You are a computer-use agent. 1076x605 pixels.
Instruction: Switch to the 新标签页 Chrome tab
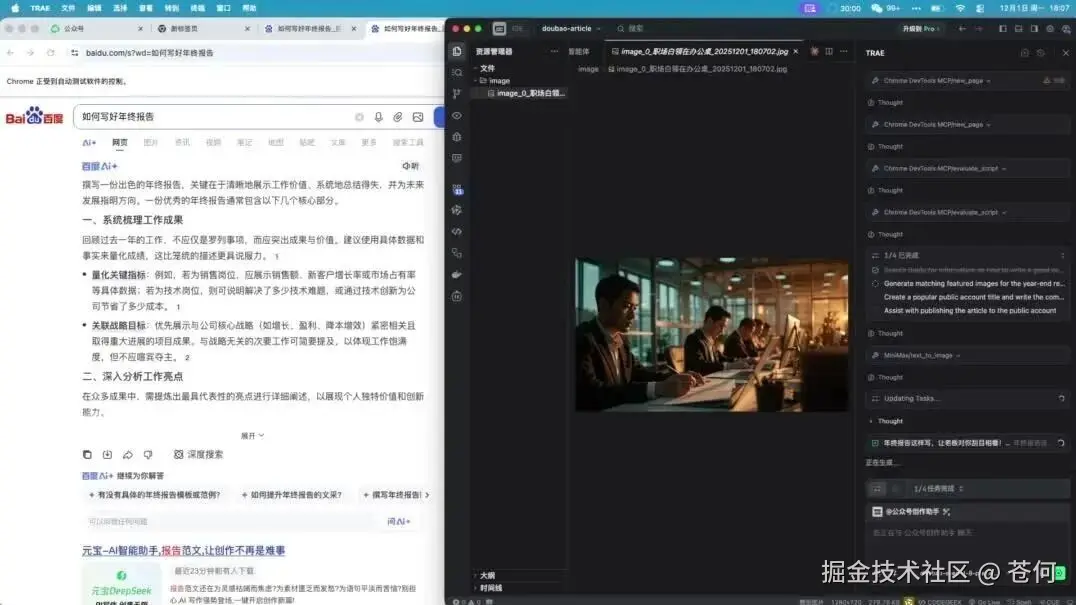pyautogui.click(x=203, y=29)
